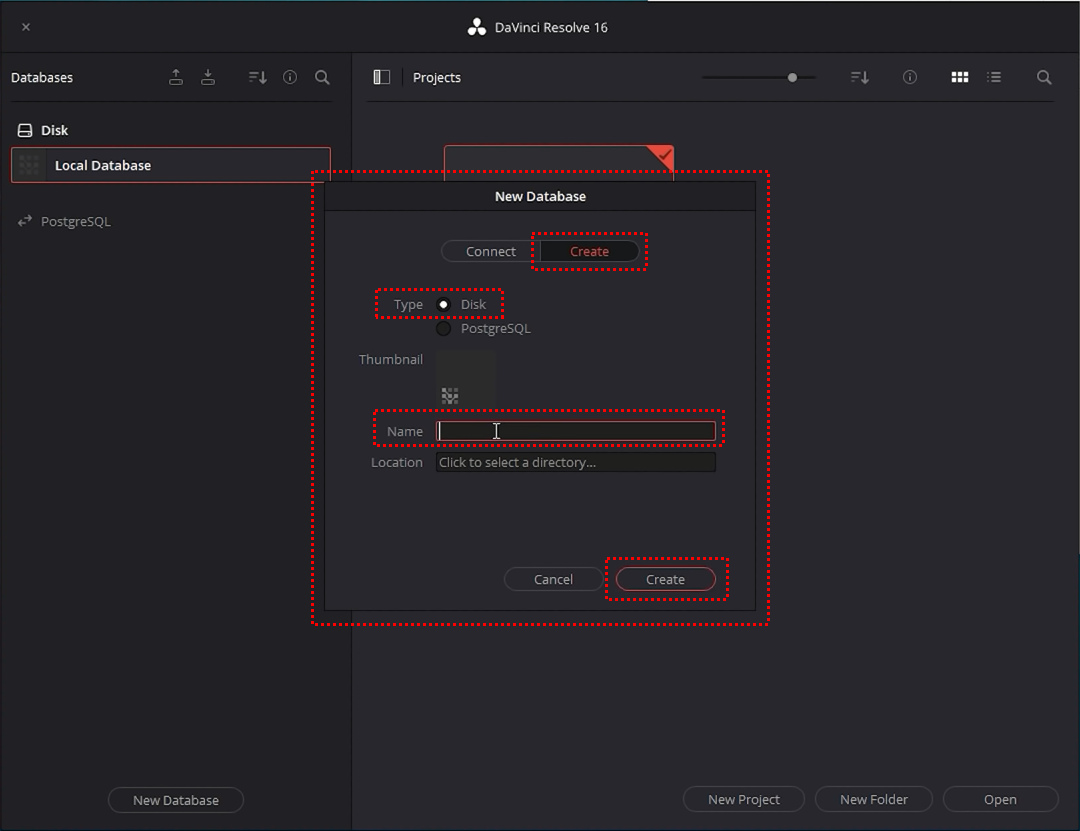The image size is (1080, 831).
Task: Select the Local Database entry
Action: tap(171, 165)
